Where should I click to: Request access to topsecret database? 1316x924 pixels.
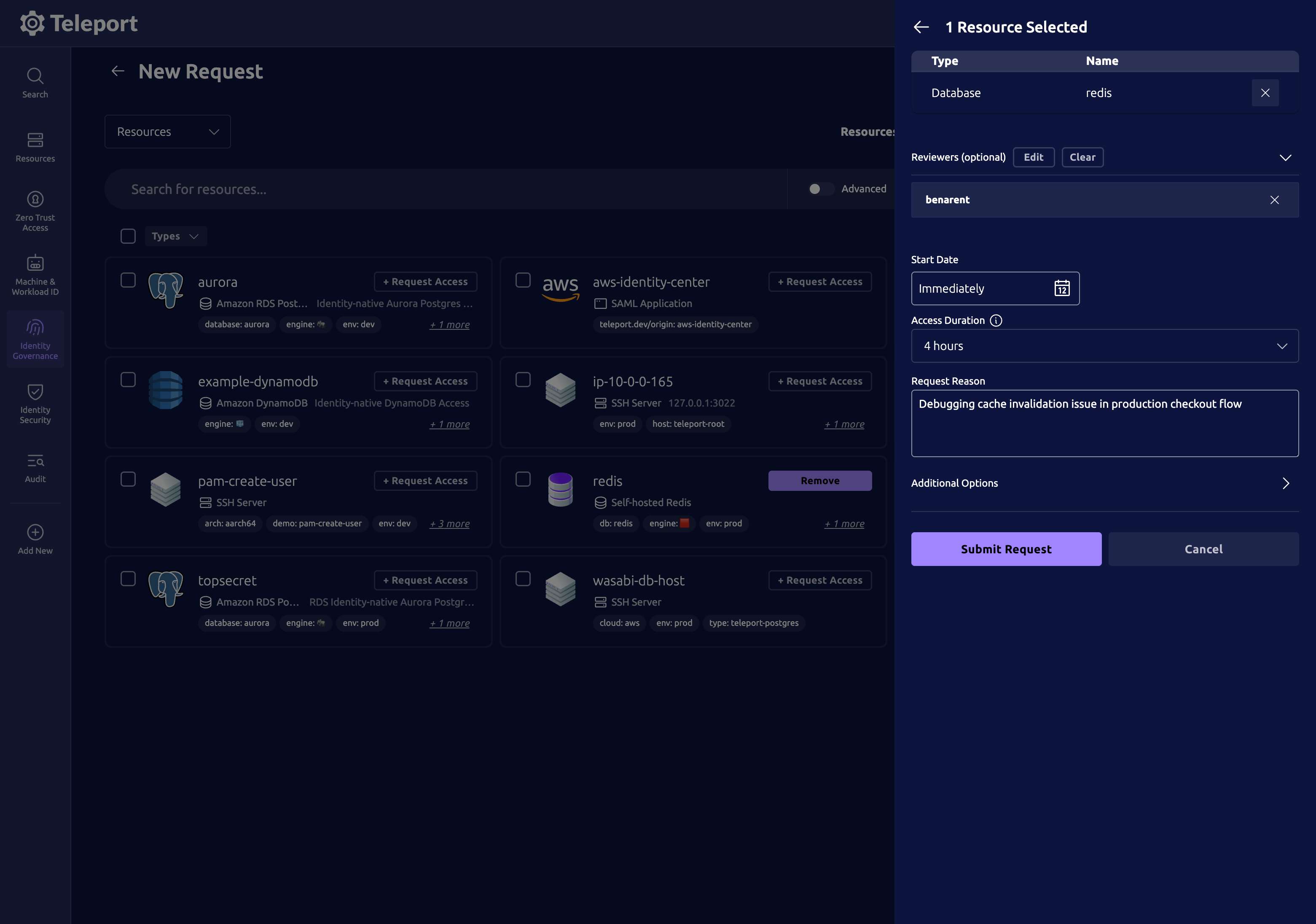pyautogui.click(x=425, y=580)
